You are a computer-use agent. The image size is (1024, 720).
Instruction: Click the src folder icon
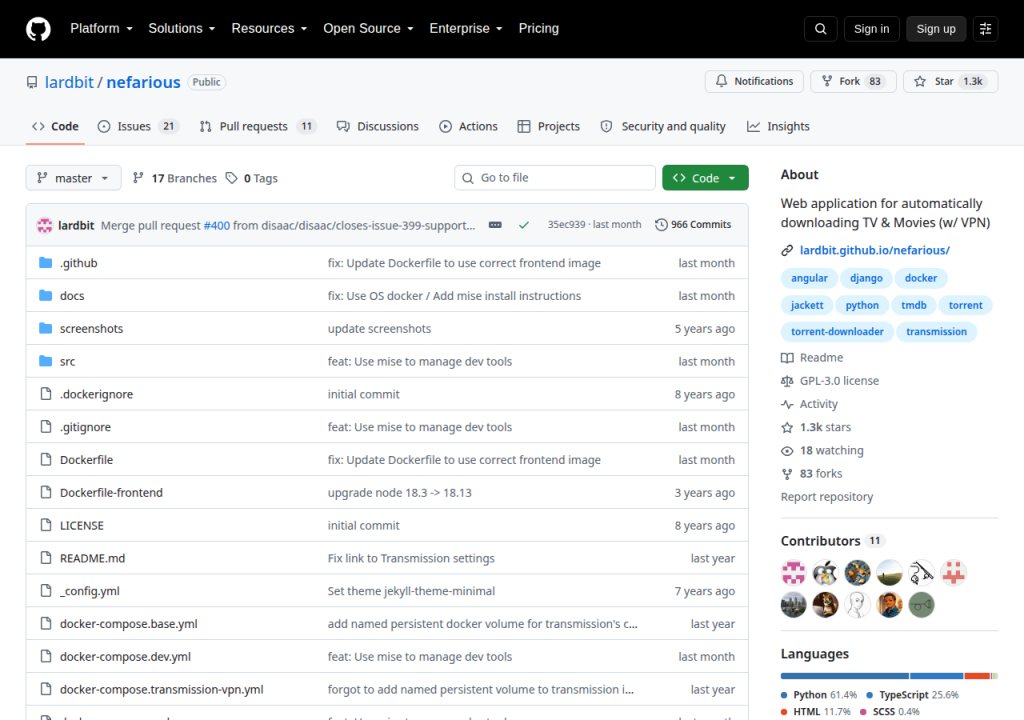point(46,361)
